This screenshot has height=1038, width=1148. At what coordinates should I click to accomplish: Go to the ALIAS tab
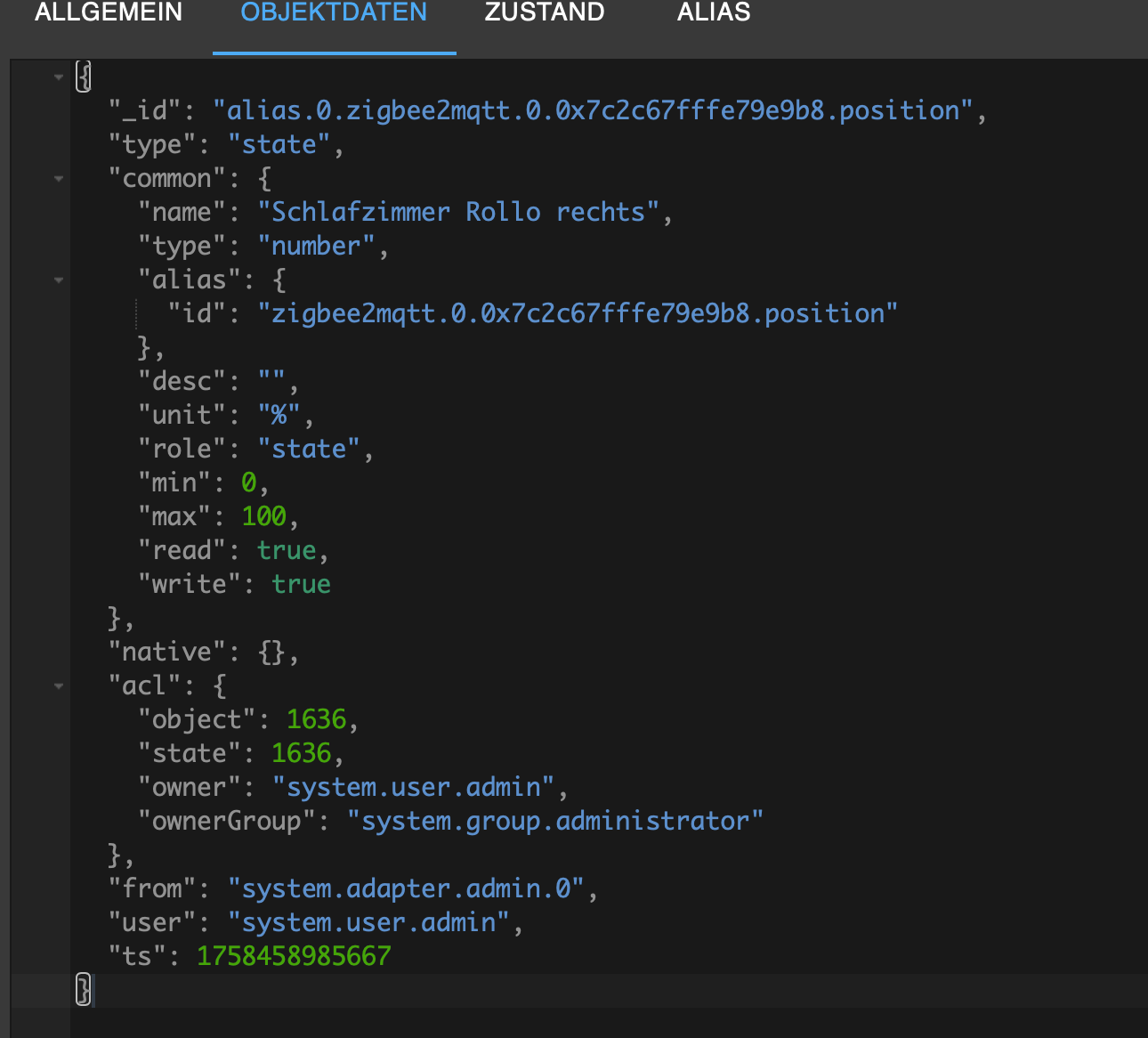click(x=714, y=13)
